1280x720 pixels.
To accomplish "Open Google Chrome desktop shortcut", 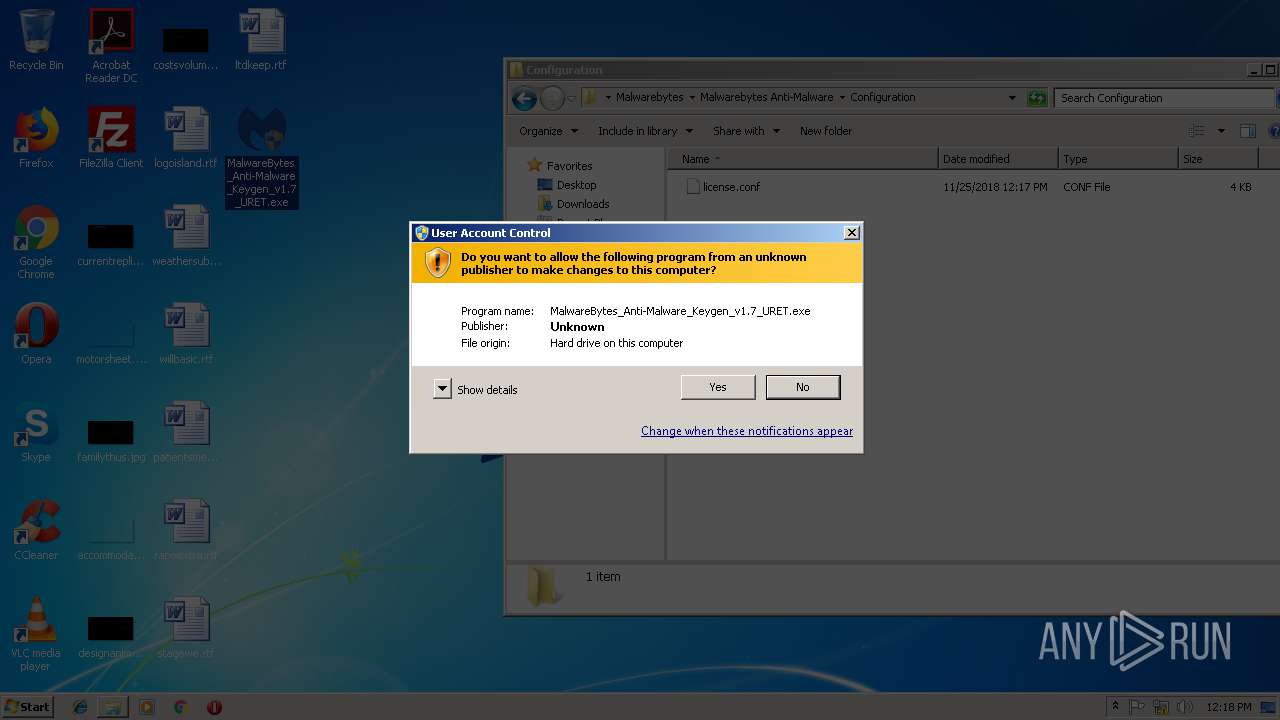I will coord(36,243).
